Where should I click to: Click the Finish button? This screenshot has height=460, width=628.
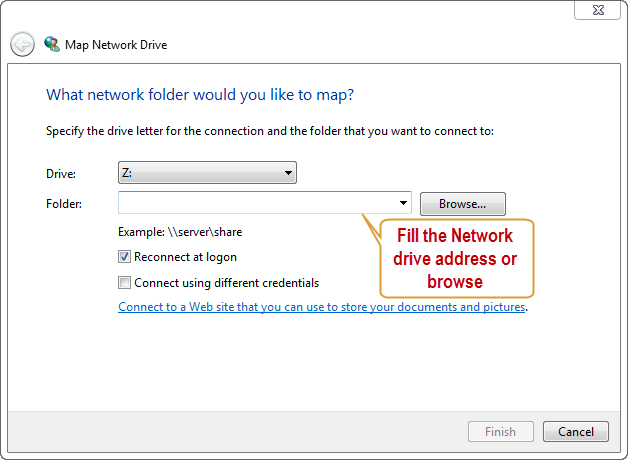[501, 432]
